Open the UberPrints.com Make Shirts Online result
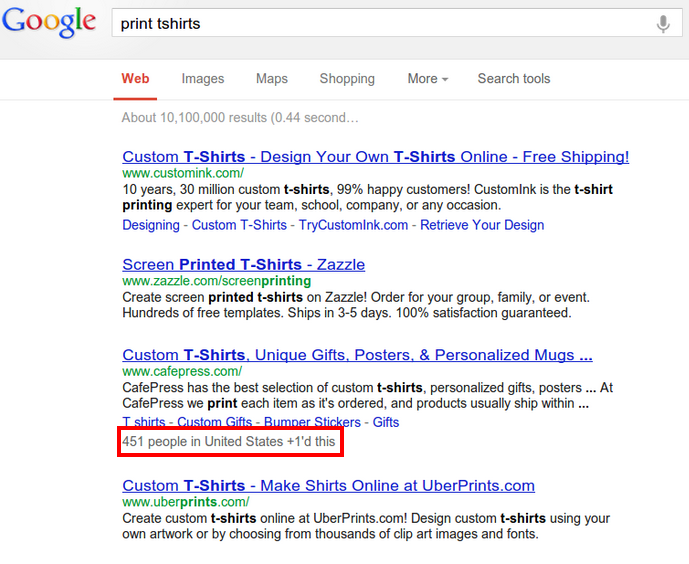 pyautogui.click(x=328, y=486)
